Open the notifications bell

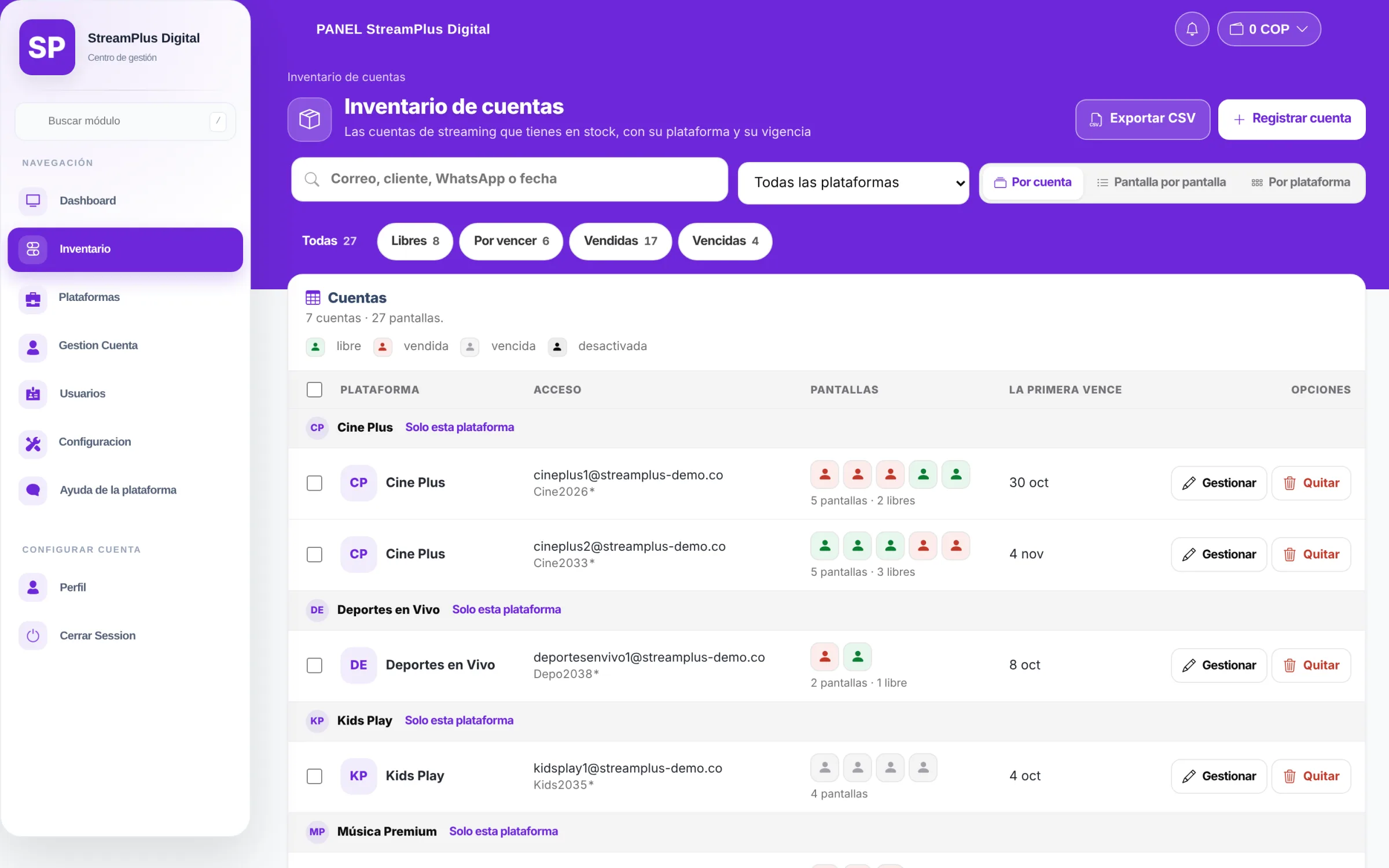click(x=1192, y=29)
